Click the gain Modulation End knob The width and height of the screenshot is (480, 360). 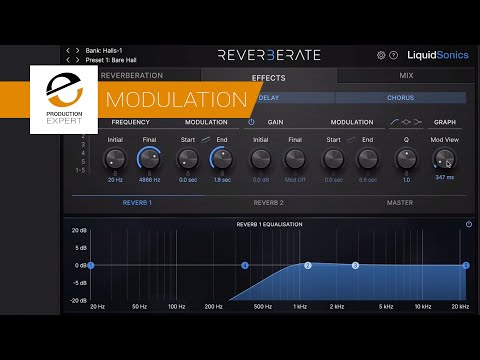(x=368, y=159)
